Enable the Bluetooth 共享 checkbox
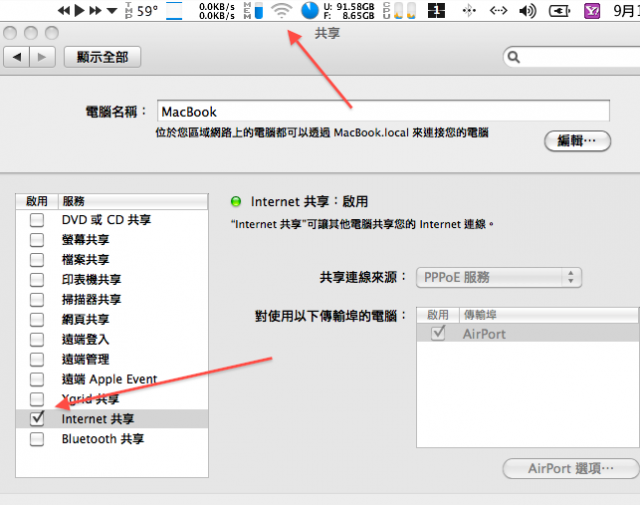Image resolution: width=640 pixels, height=505 pixels. tap(37, 439)
